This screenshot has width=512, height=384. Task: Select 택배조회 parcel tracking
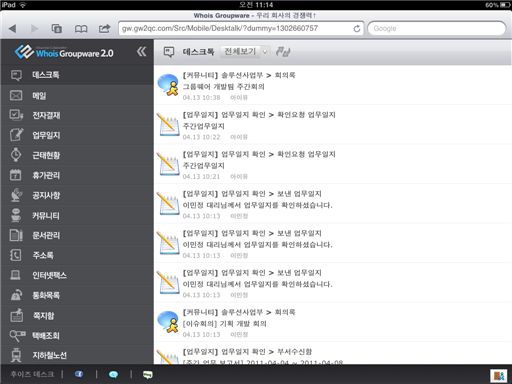pos(77,336)
